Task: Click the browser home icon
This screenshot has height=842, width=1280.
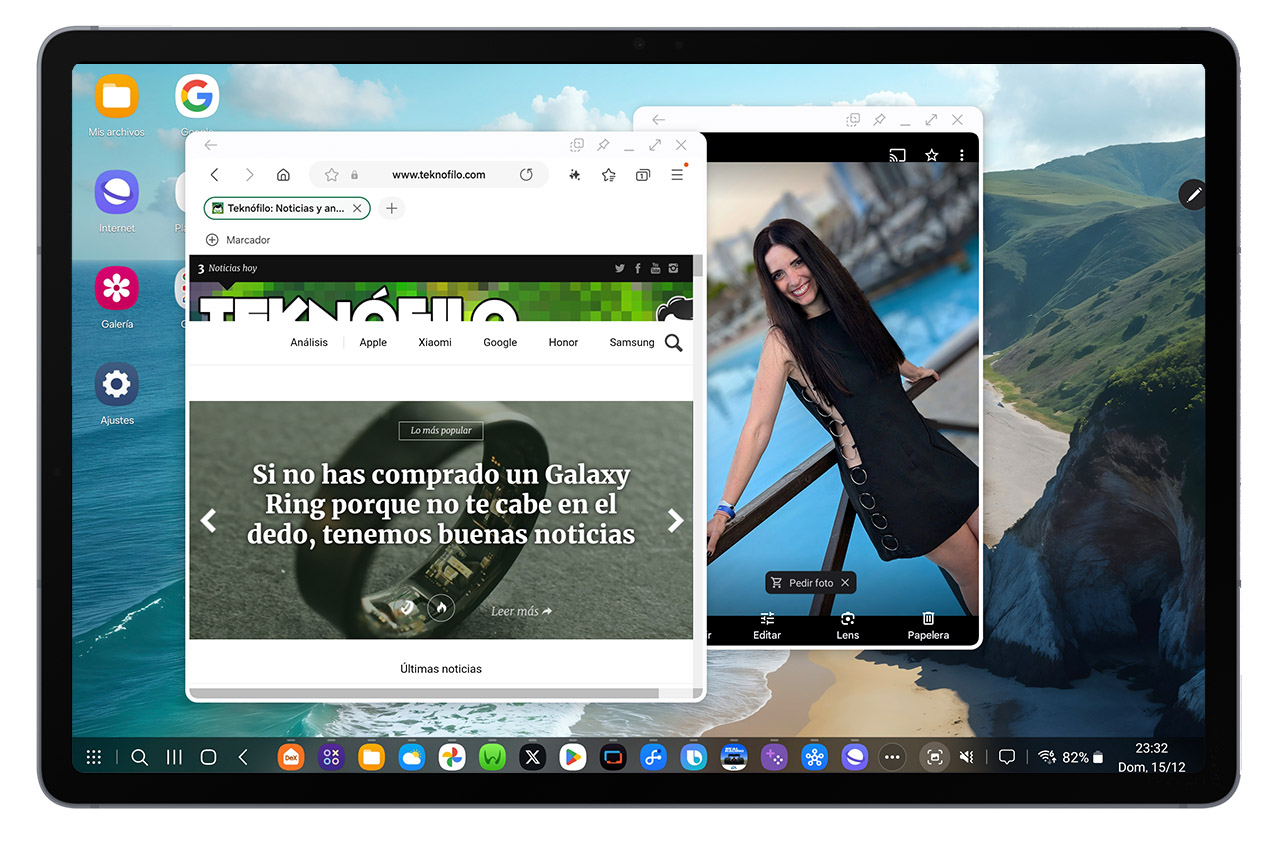Action: 283,175
